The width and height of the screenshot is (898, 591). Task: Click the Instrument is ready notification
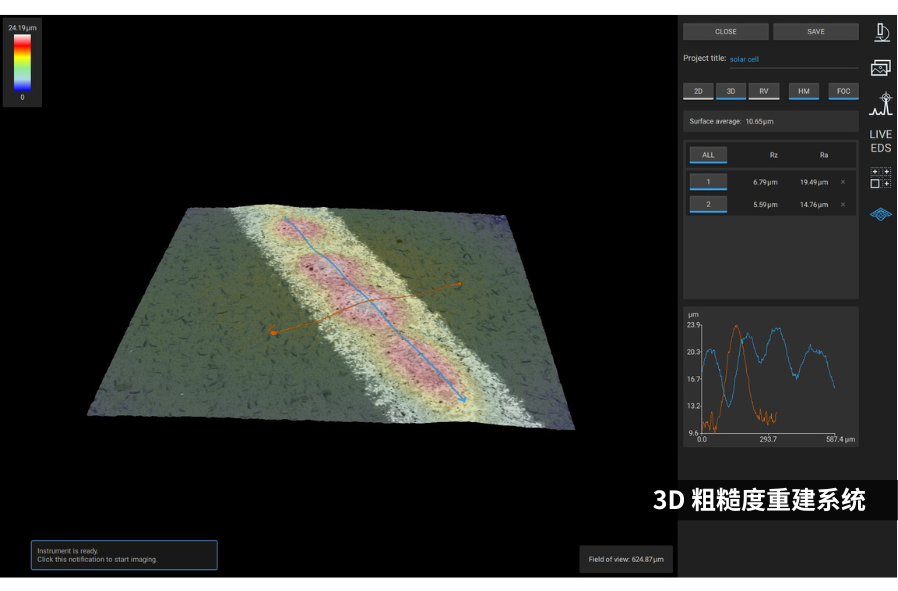tap(124, 555)
